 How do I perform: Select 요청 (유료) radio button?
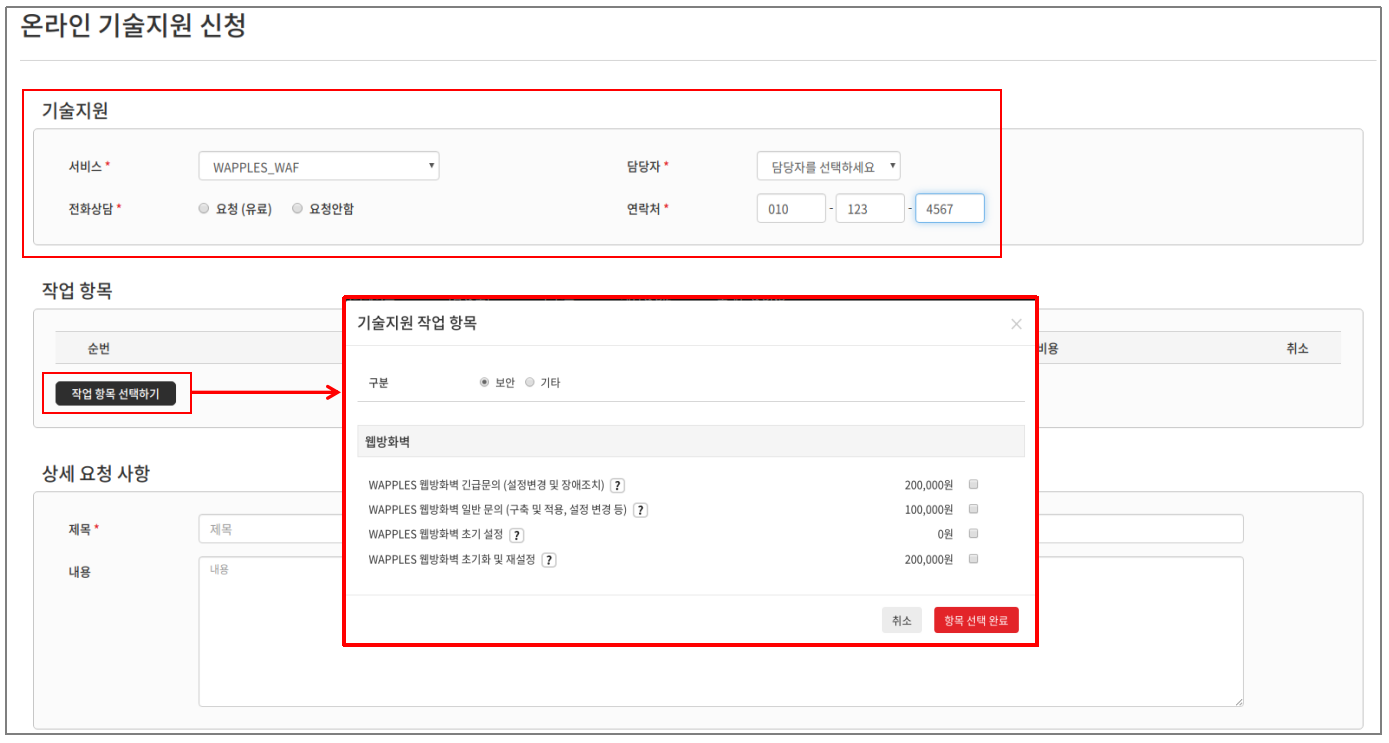pos(204,209)
